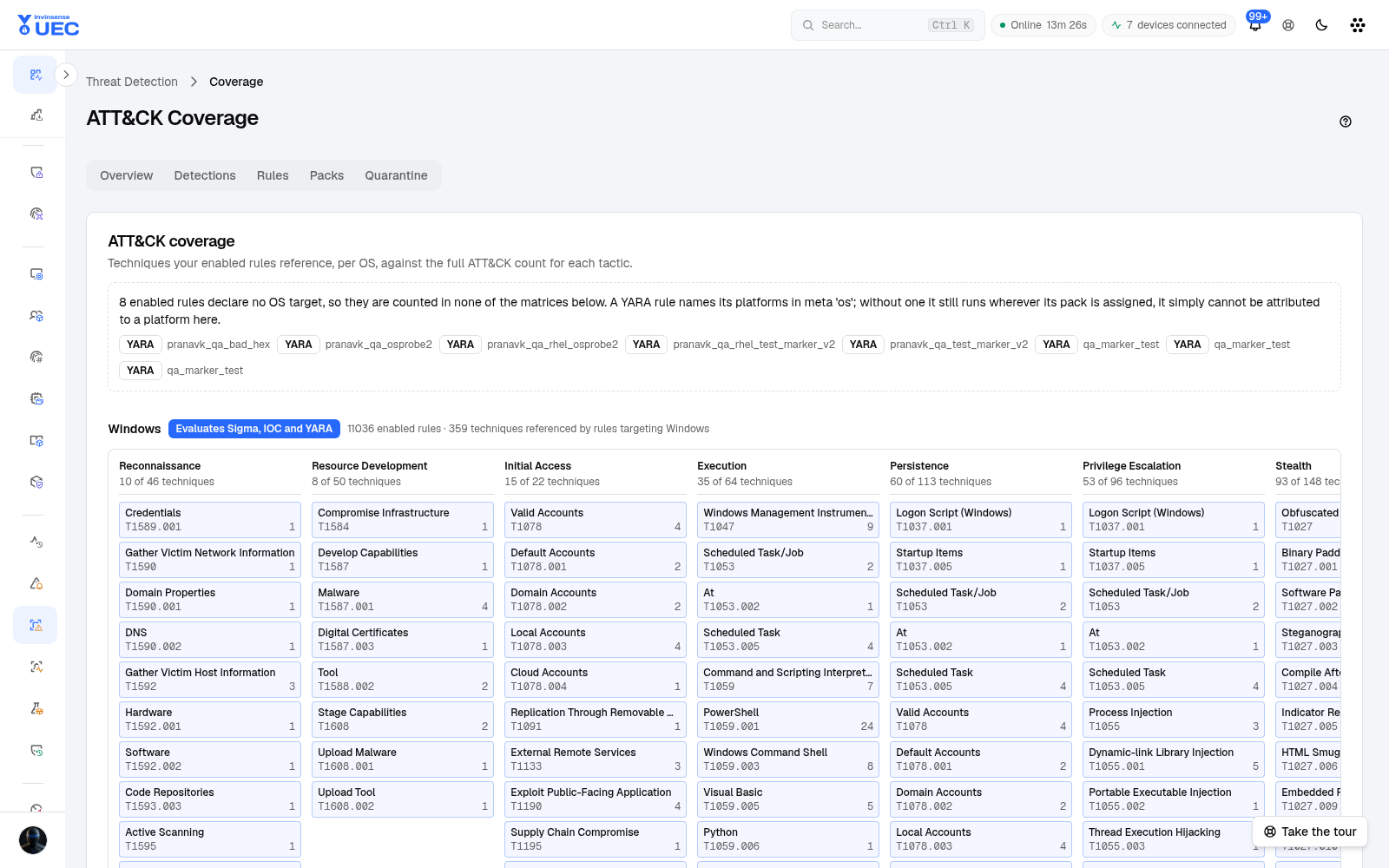Select the Malware T1587.001 technique cell
The height and width of the screenshot is (868, 1389).
point(403,600)
